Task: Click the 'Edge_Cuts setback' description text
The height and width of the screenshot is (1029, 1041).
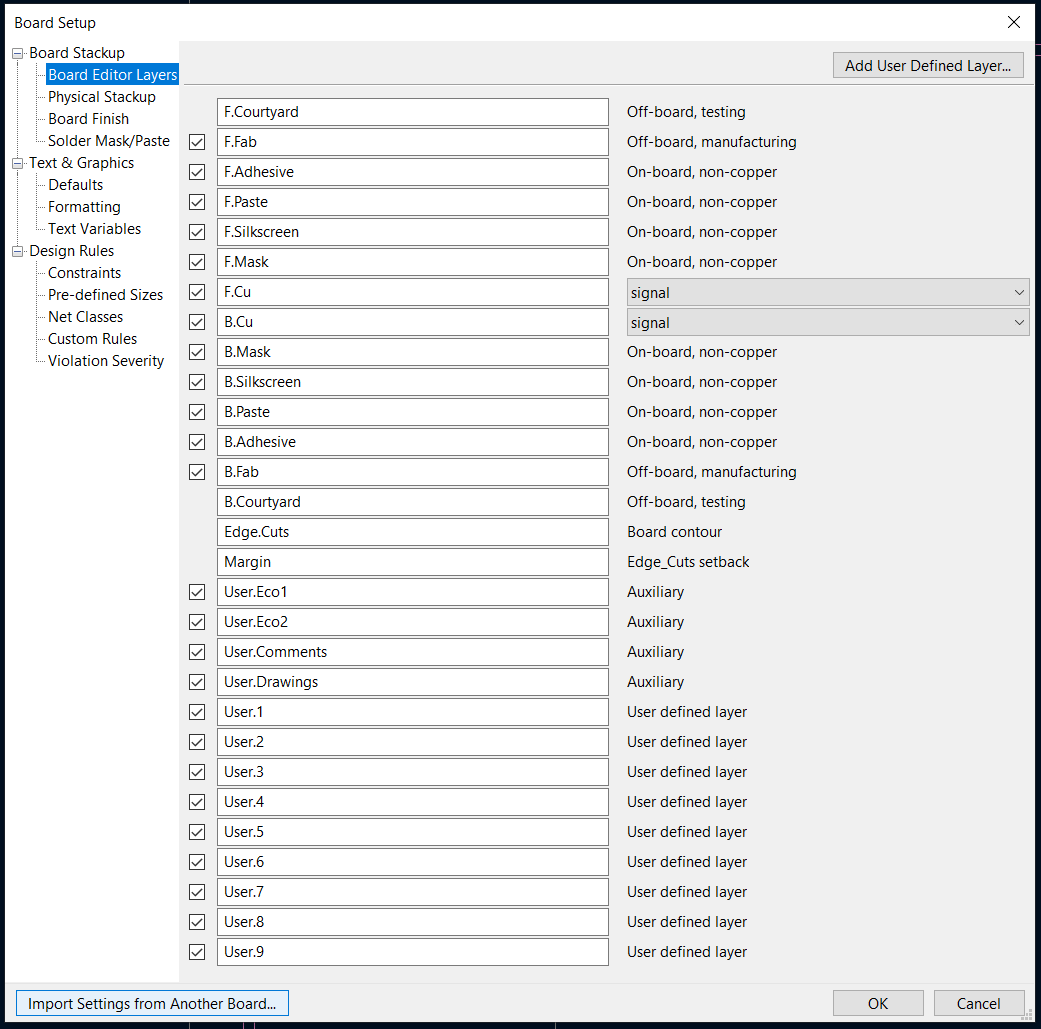Action: (x=688, y=562)
